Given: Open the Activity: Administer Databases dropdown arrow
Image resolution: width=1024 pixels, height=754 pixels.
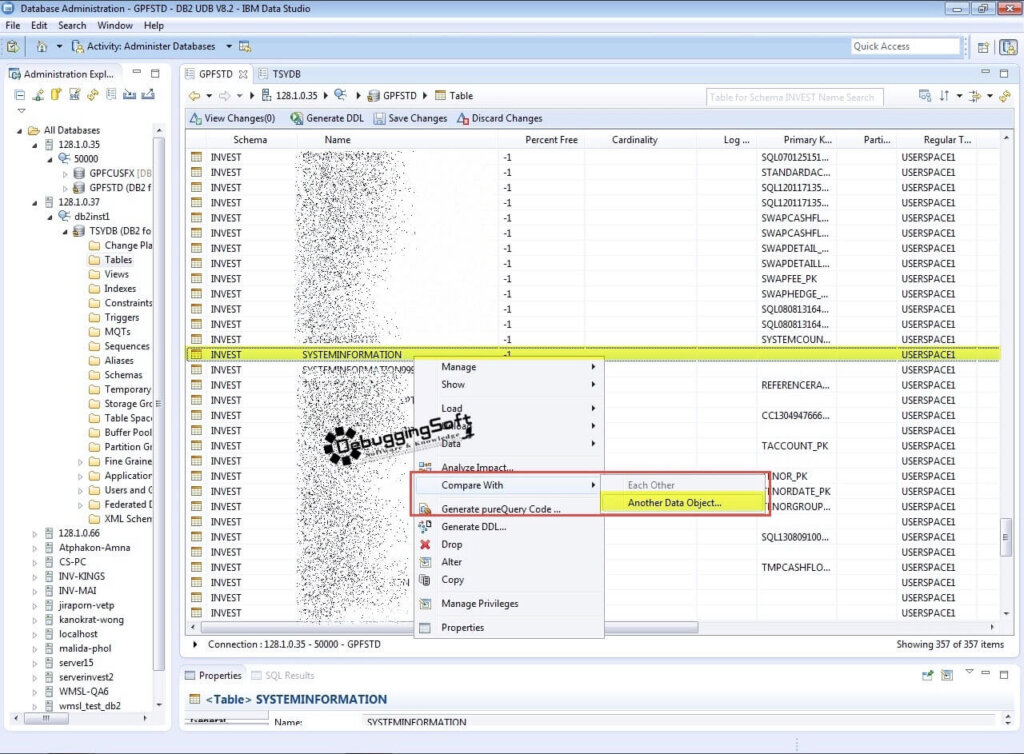Looking at the screenshot, I should [229, 46].
